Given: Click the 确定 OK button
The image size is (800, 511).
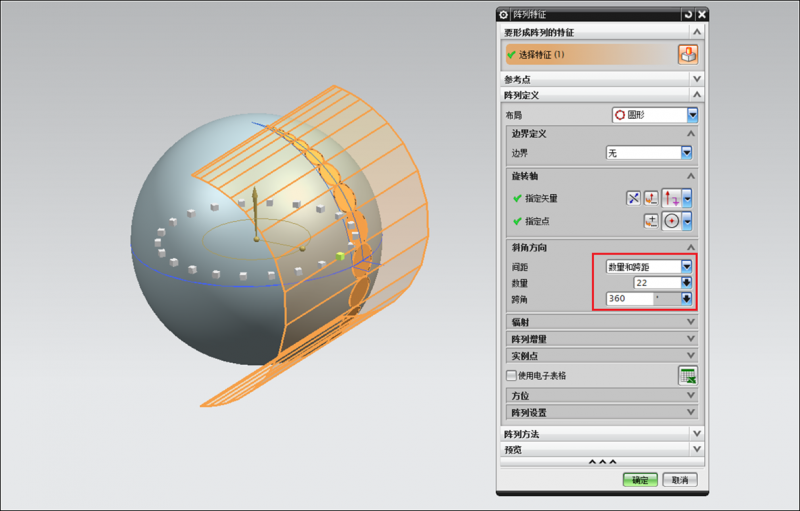Looking at the screenshot, I should pos(640,480).
